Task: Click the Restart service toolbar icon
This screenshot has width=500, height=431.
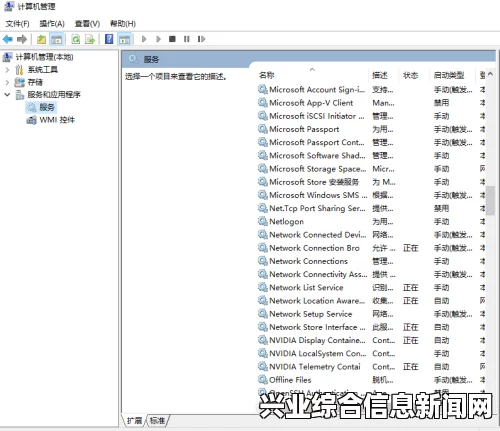Action: [201, 39]
